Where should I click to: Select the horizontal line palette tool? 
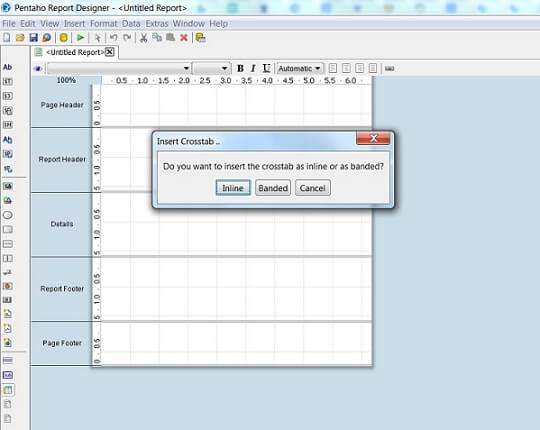8,244
